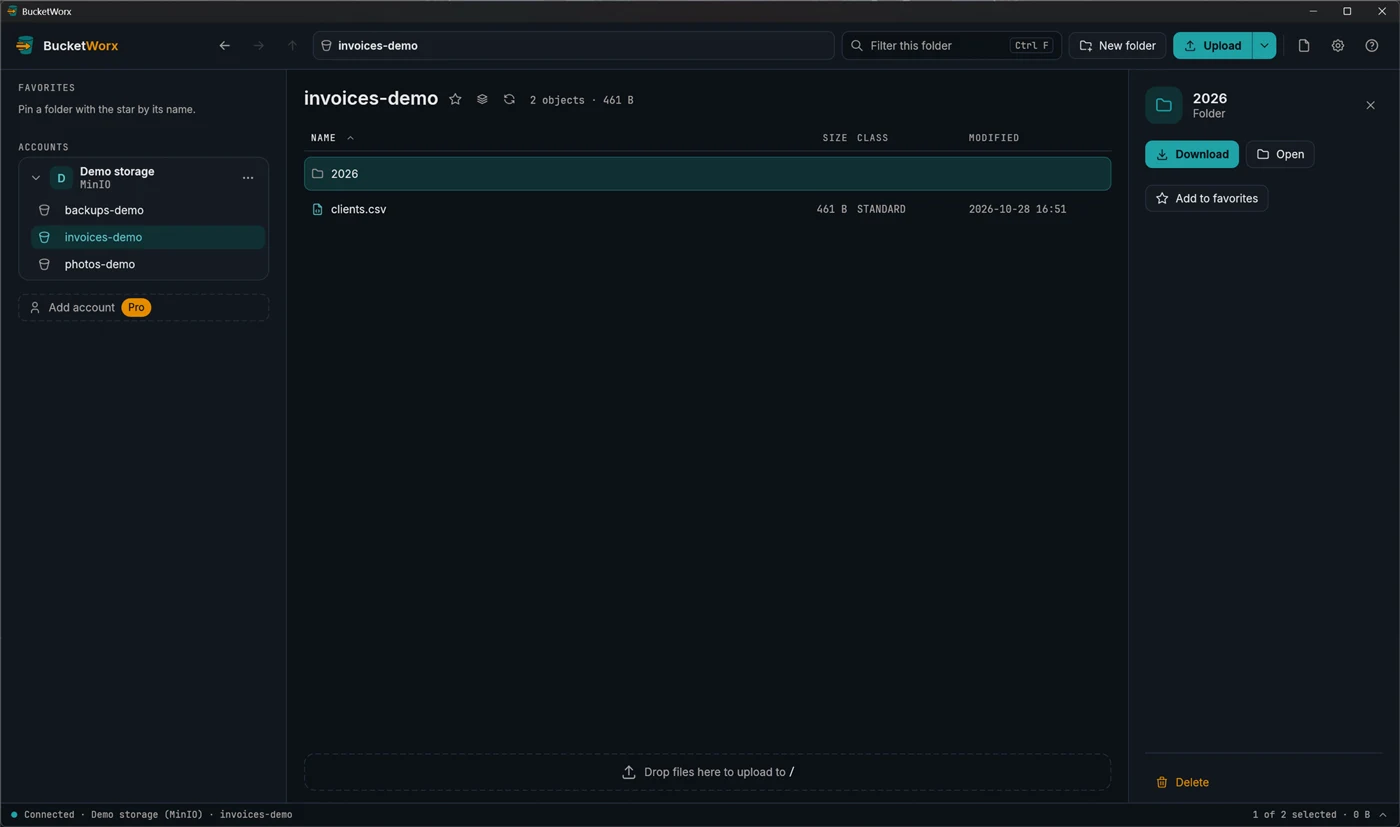Delete the selected 2026 folder
The image size is (1400, 827).
[x=1182, y=782]
